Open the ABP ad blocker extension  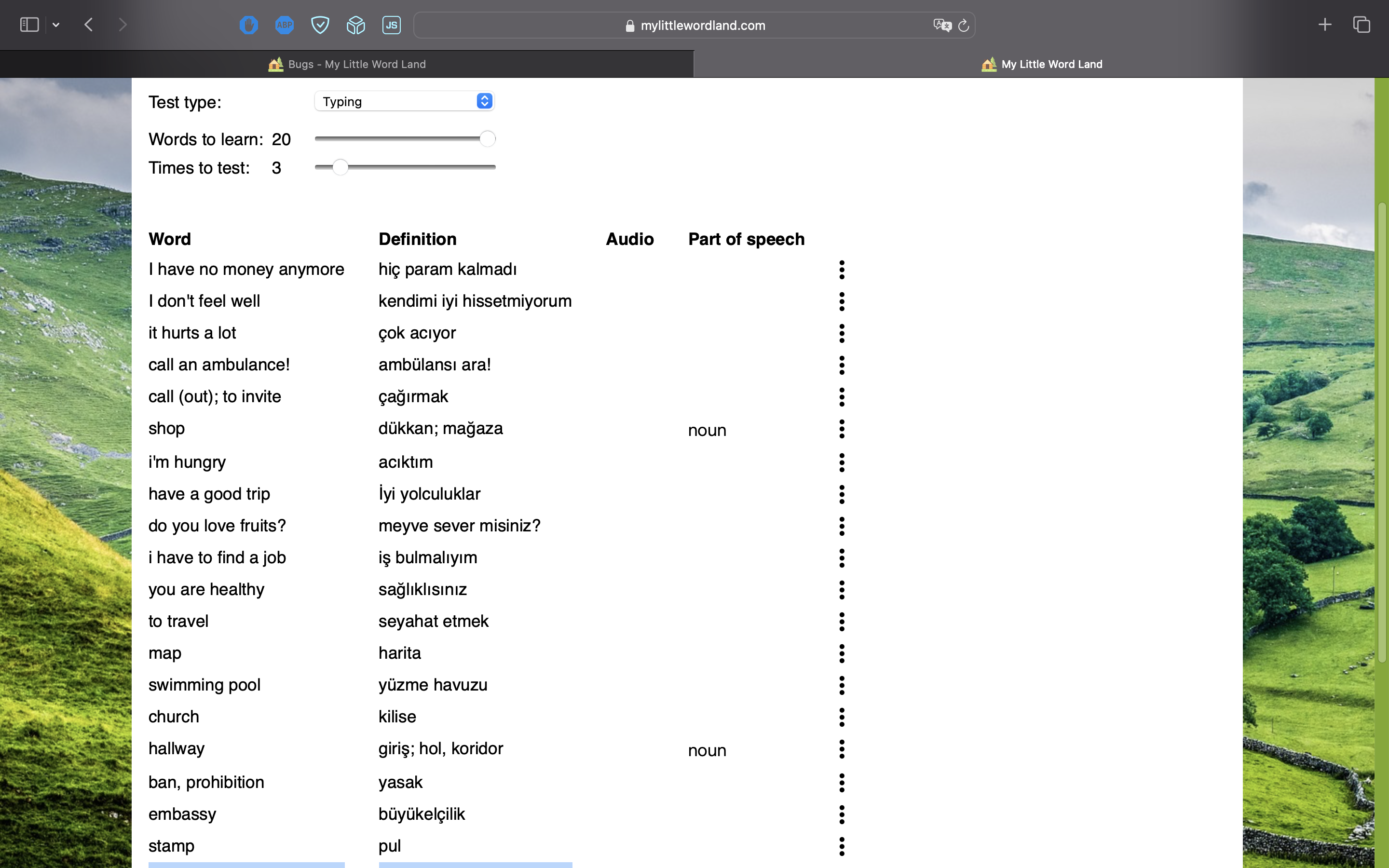(x=284, y=25)
